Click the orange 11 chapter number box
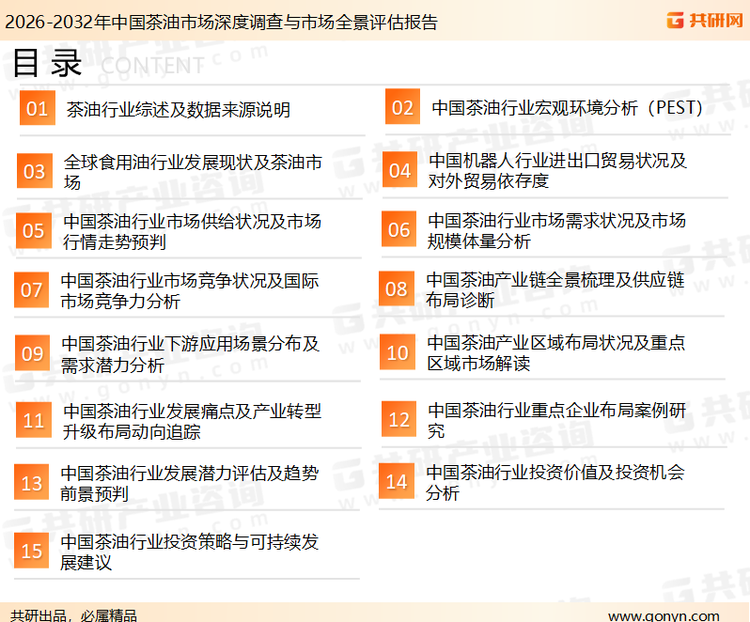This screenshot has height=622, width=750. tap(33, 420)
